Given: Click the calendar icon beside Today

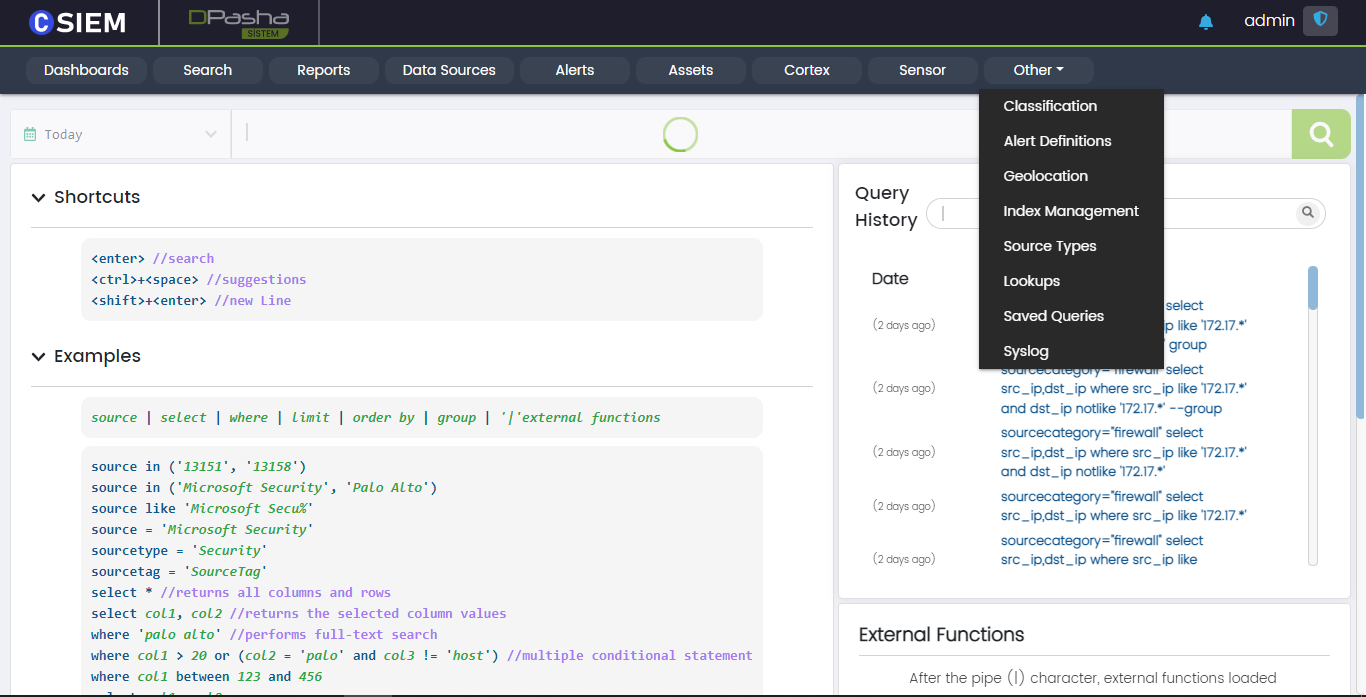Looking at the screenshot, I should [30, 134].
